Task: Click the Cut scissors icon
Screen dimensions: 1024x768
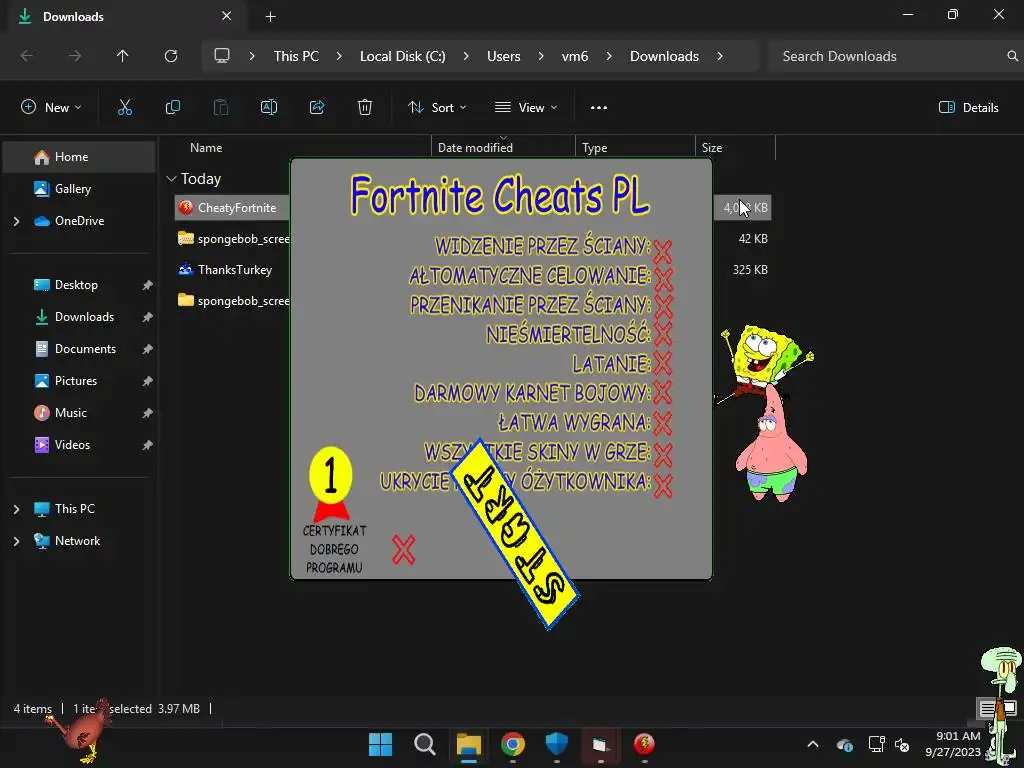Action: 125,108
